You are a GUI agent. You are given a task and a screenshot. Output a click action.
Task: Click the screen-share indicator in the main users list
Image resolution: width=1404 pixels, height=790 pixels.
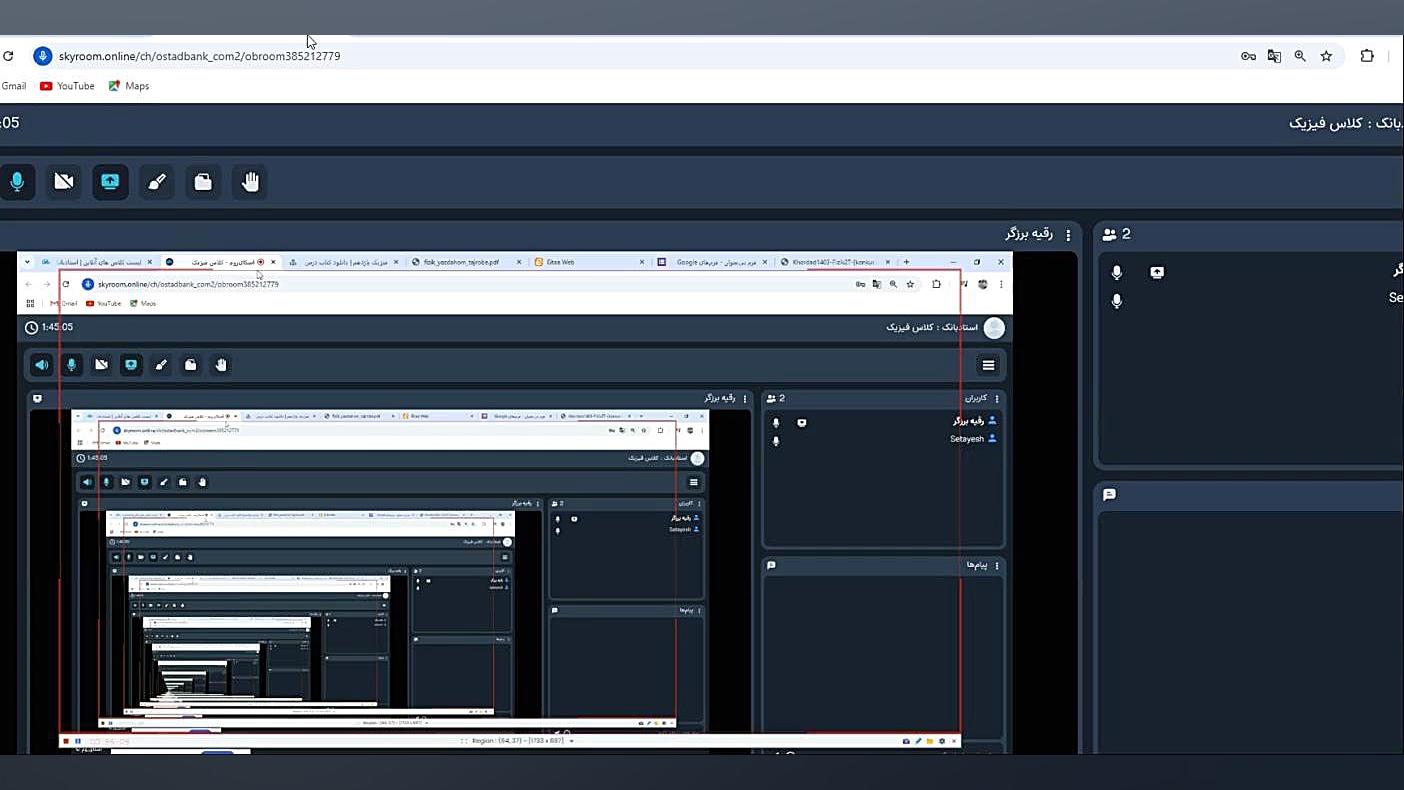1157,272
